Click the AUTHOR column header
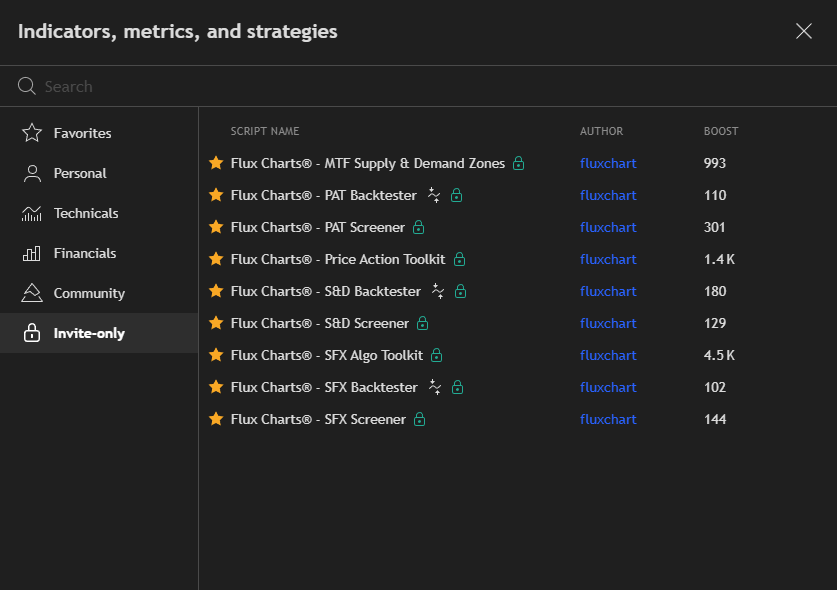This screenshot has height=590, width=837. 602,131
